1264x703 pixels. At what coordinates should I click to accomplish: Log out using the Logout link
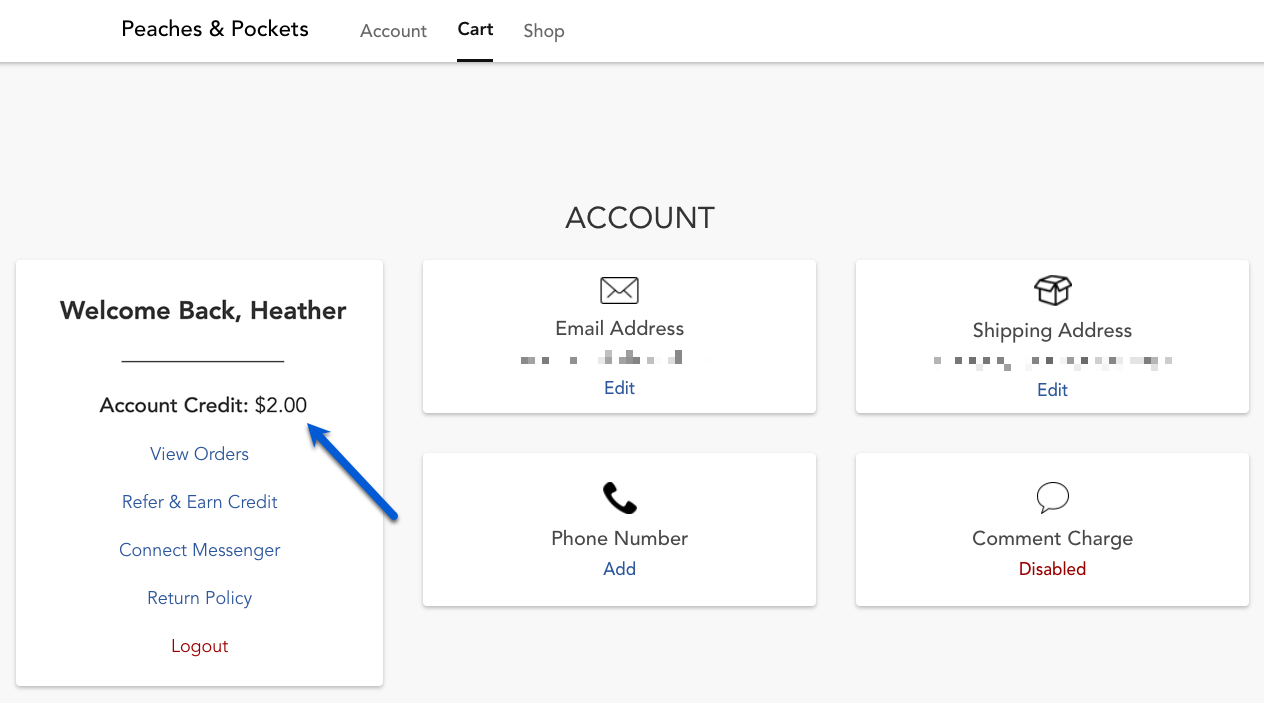coord(199,646)
